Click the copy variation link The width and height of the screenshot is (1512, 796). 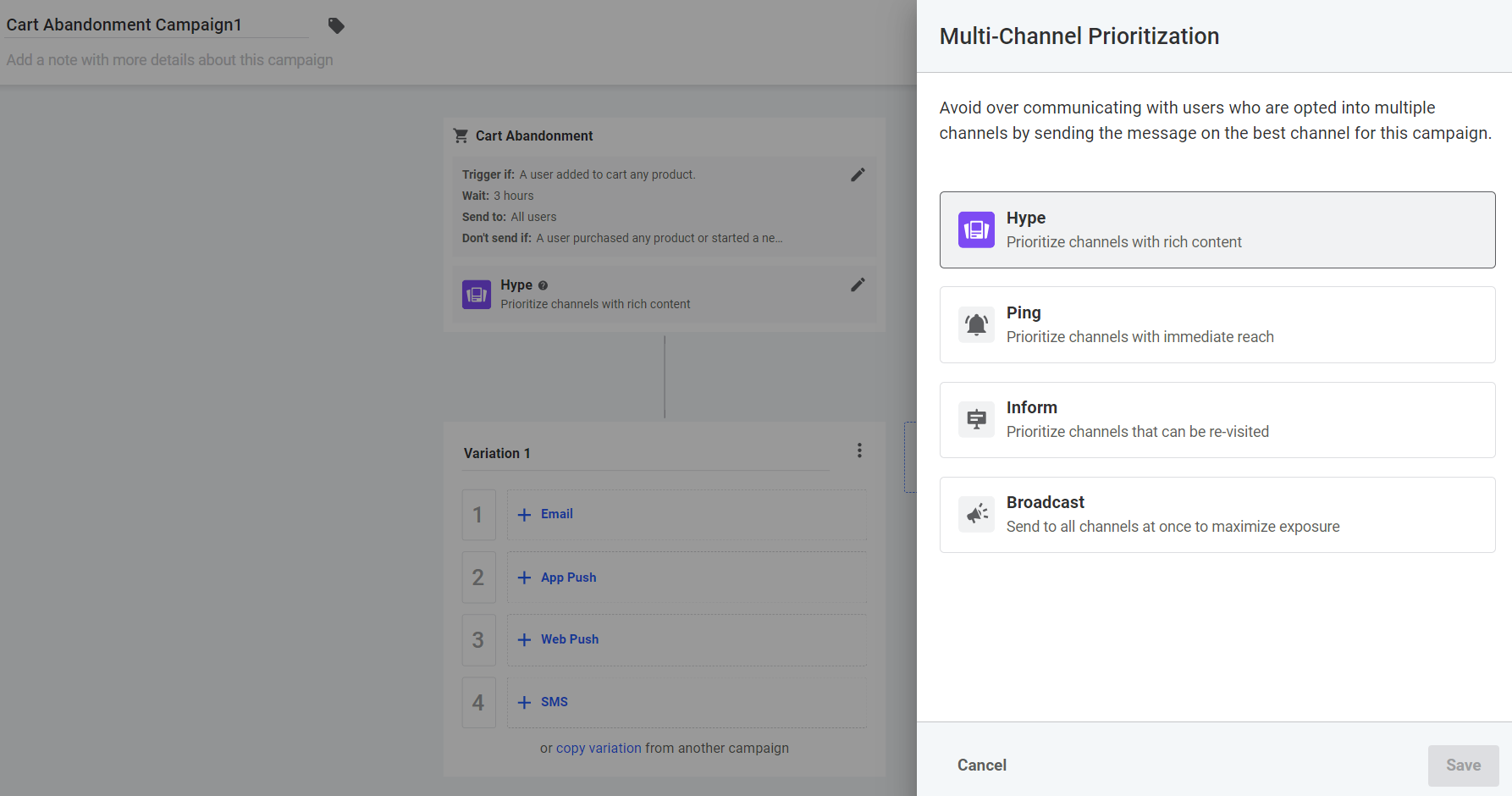599,748
